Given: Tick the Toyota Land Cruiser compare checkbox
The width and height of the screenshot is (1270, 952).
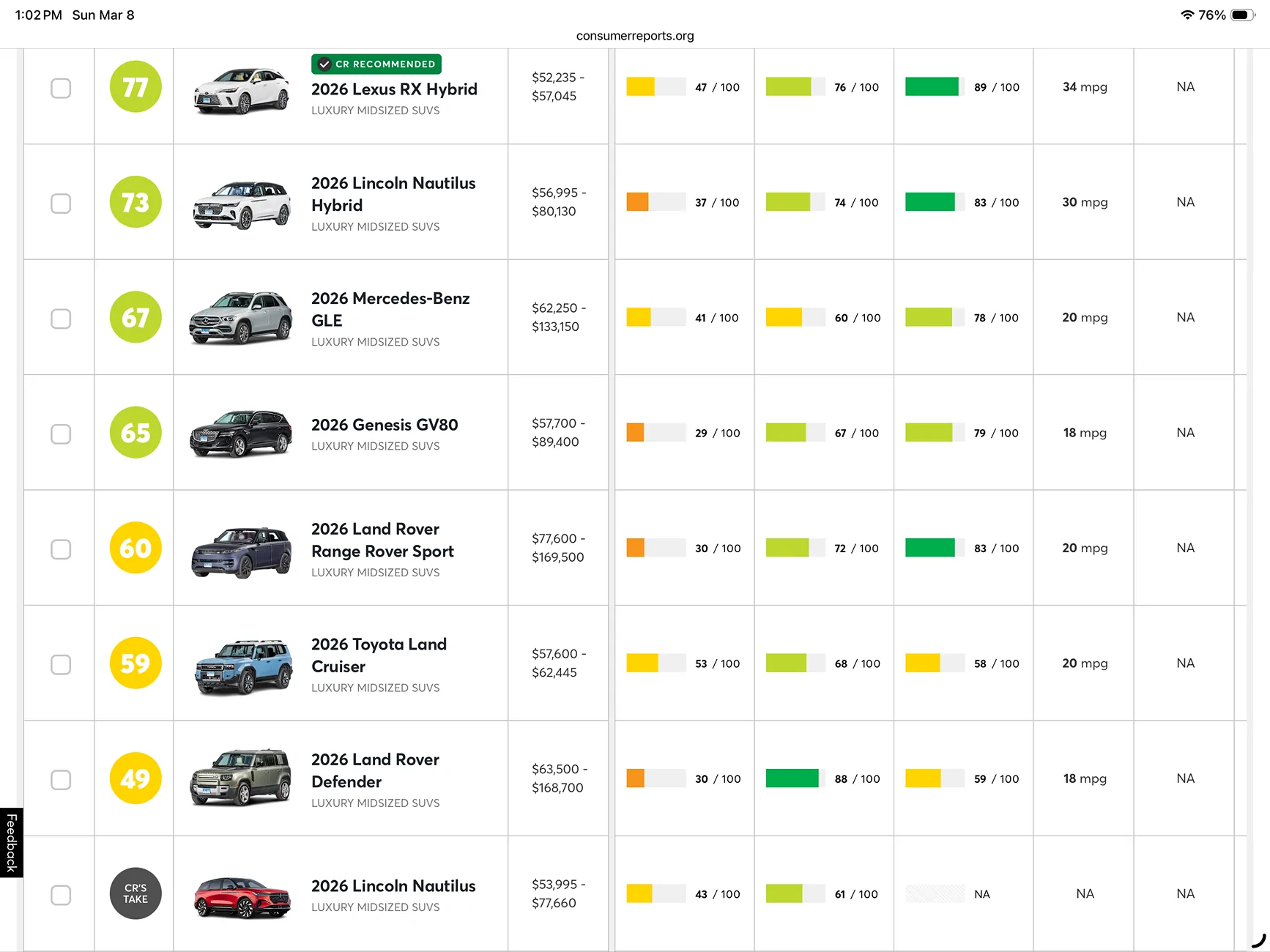Looking at the screenshot, I should (61, 665).
